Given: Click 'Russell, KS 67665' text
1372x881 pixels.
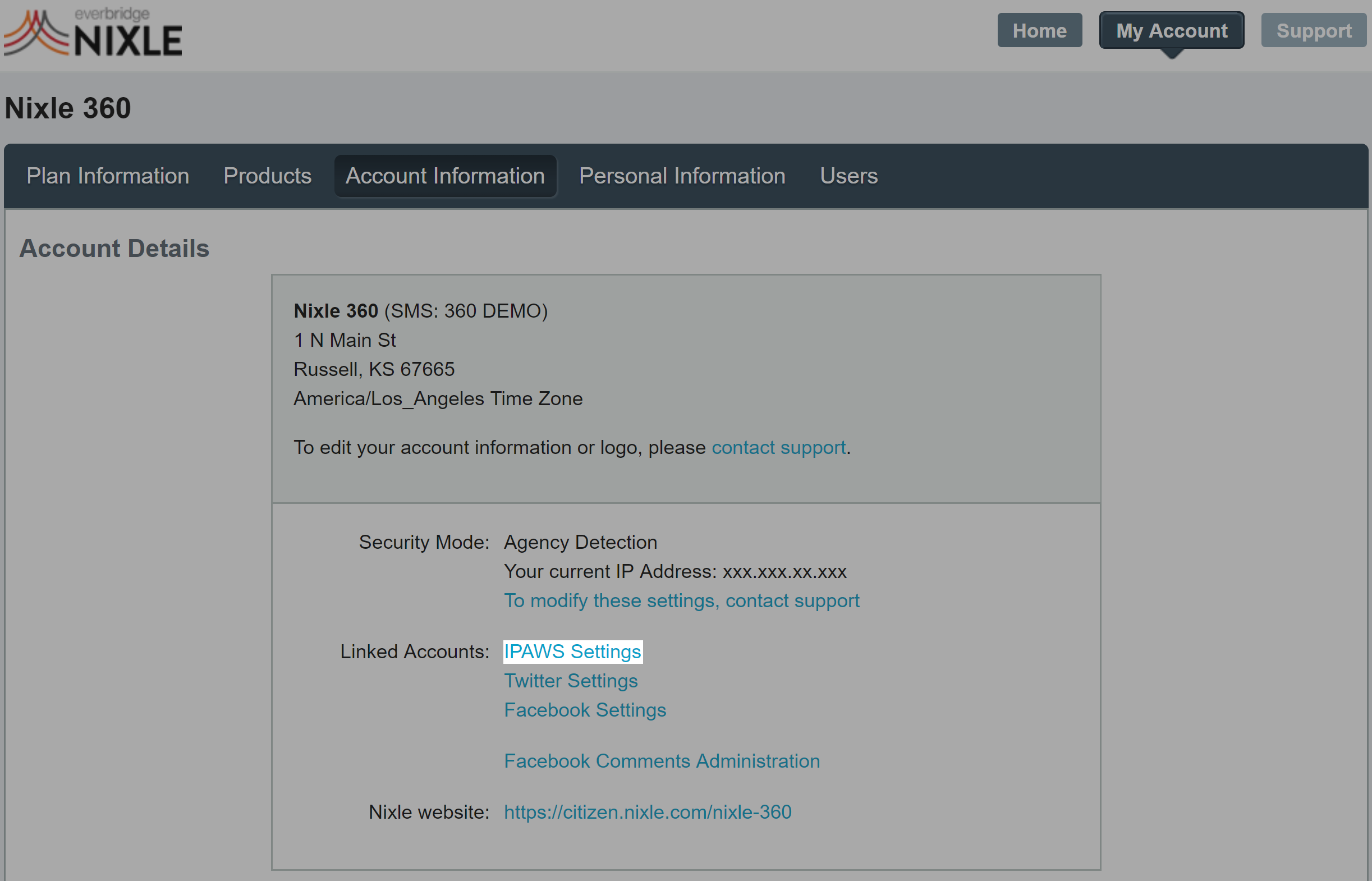Looking at the screenshot, I should (374, 369).
